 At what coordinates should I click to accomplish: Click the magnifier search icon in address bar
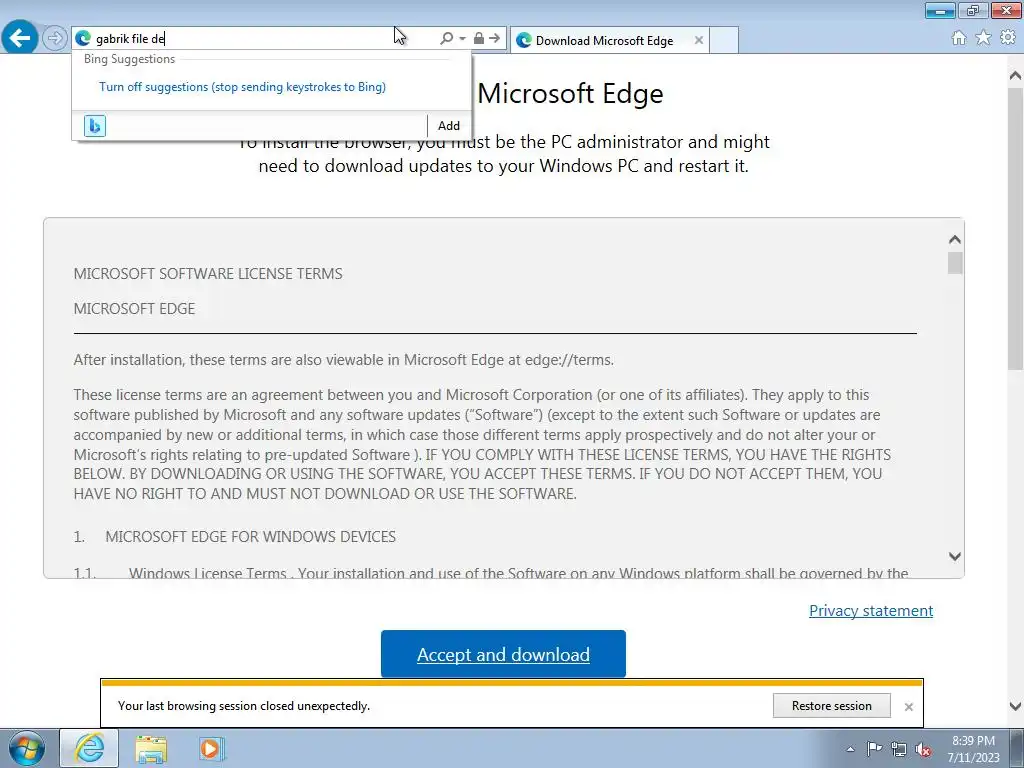tap(447, 39)
